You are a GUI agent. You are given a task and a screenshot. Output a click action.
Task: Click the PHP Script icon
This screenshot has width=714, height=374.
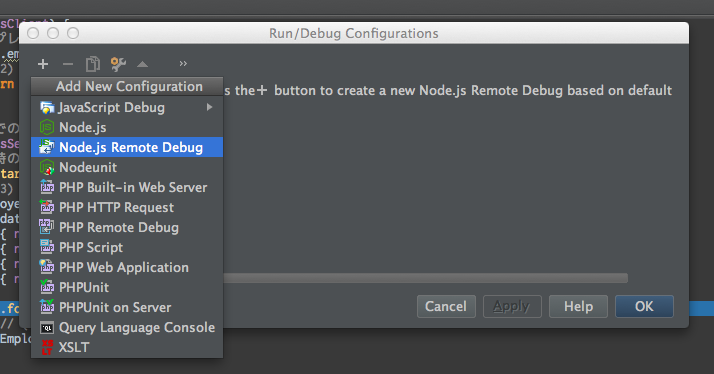point(47,247)
